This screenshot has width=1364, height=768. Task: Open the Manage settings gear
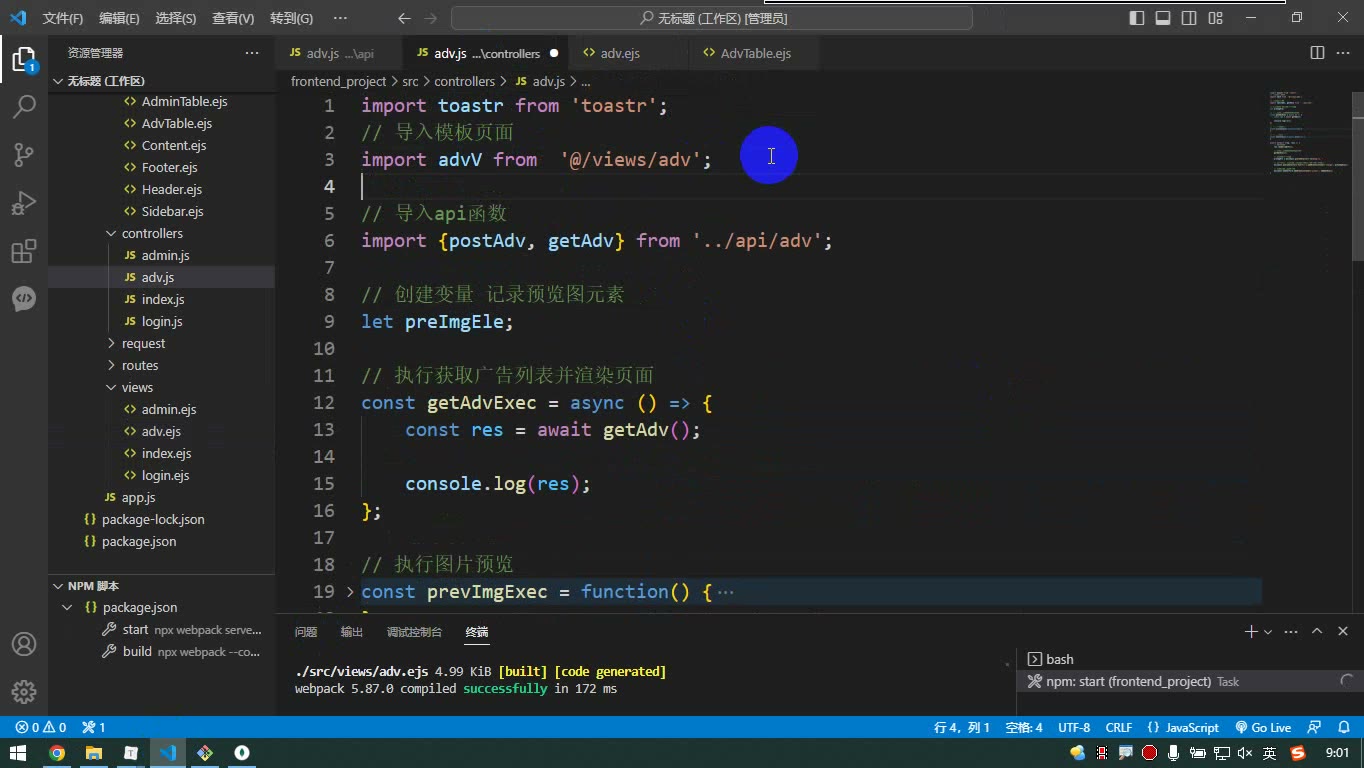pos(24,692)
